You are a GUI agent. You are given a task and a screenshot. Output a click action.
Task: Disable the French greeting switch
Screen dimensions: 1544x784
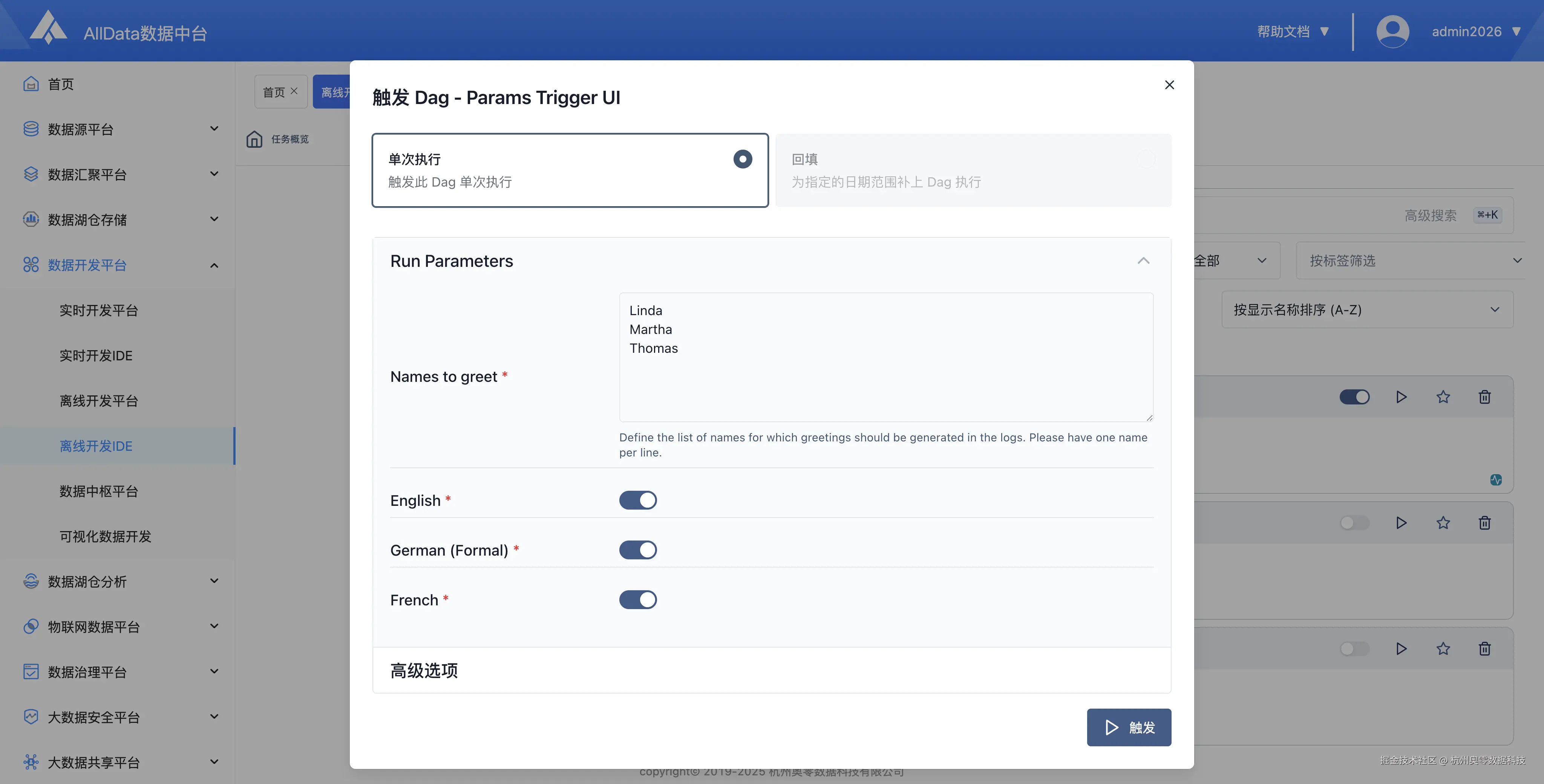pos(638,600)
